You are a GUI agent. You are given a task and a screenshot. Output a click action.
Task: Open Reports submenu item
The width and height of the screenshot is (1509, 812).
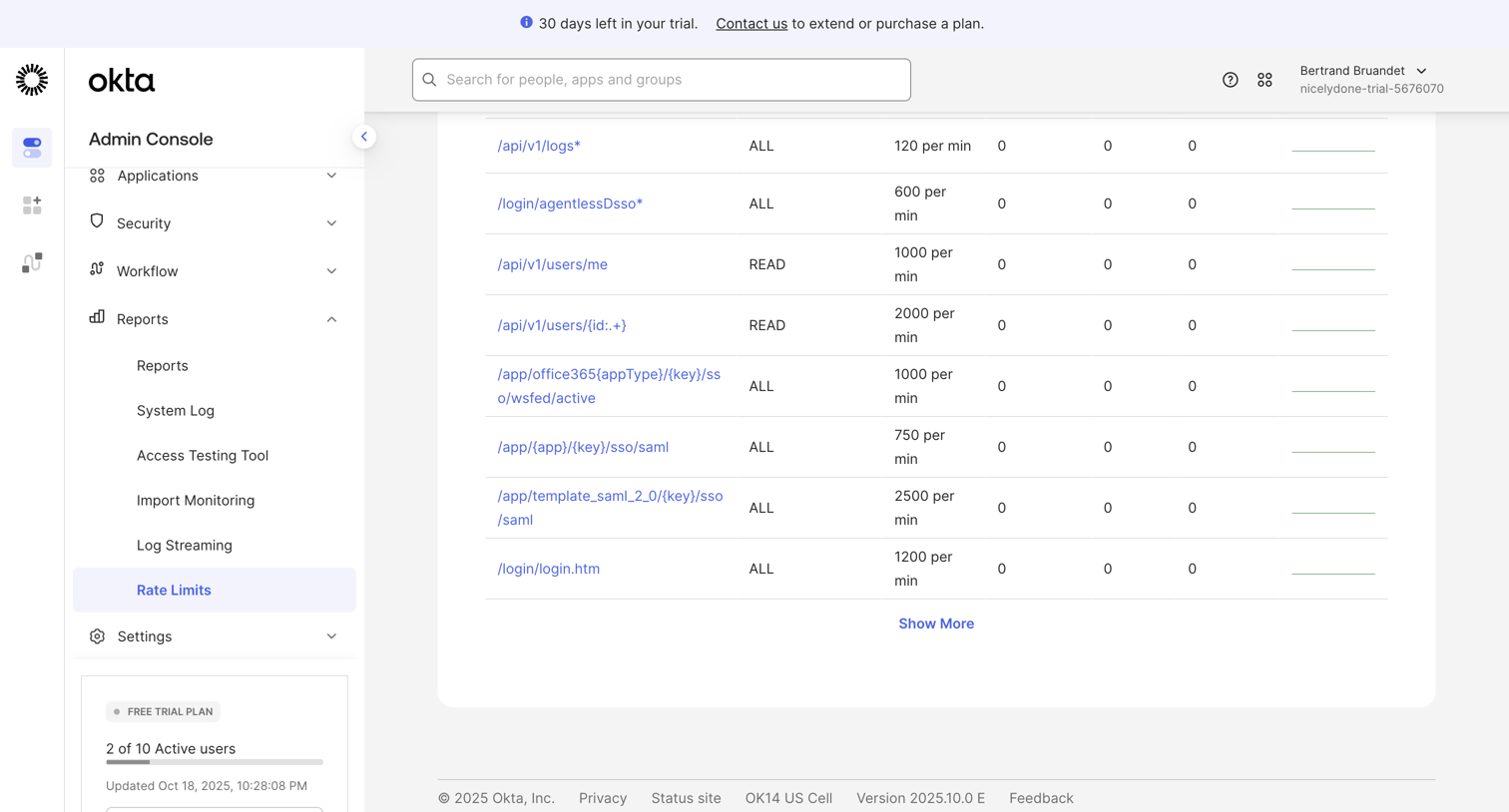pyautogui.click(x=163, y=366)
